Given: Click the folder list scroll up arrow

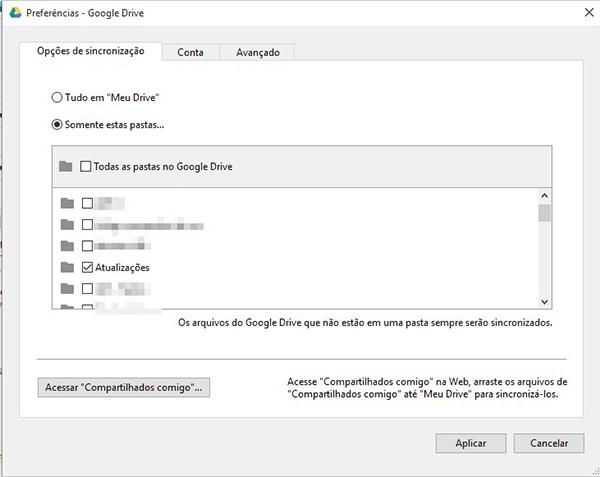Looking at the screenshot, I should (545, 196).
